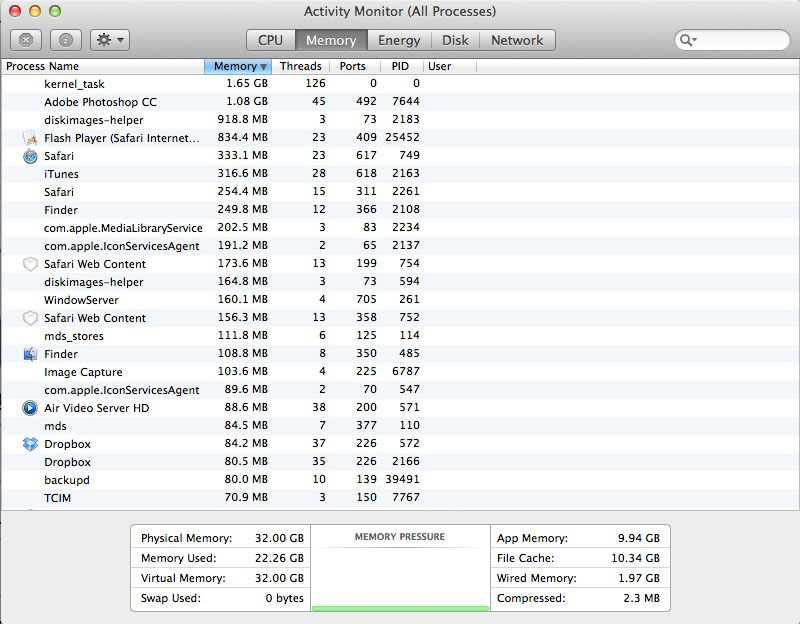Click the Air Video Server HD icon
The height and width of the screenshot is (624, 800).
(x=30, y=408)
